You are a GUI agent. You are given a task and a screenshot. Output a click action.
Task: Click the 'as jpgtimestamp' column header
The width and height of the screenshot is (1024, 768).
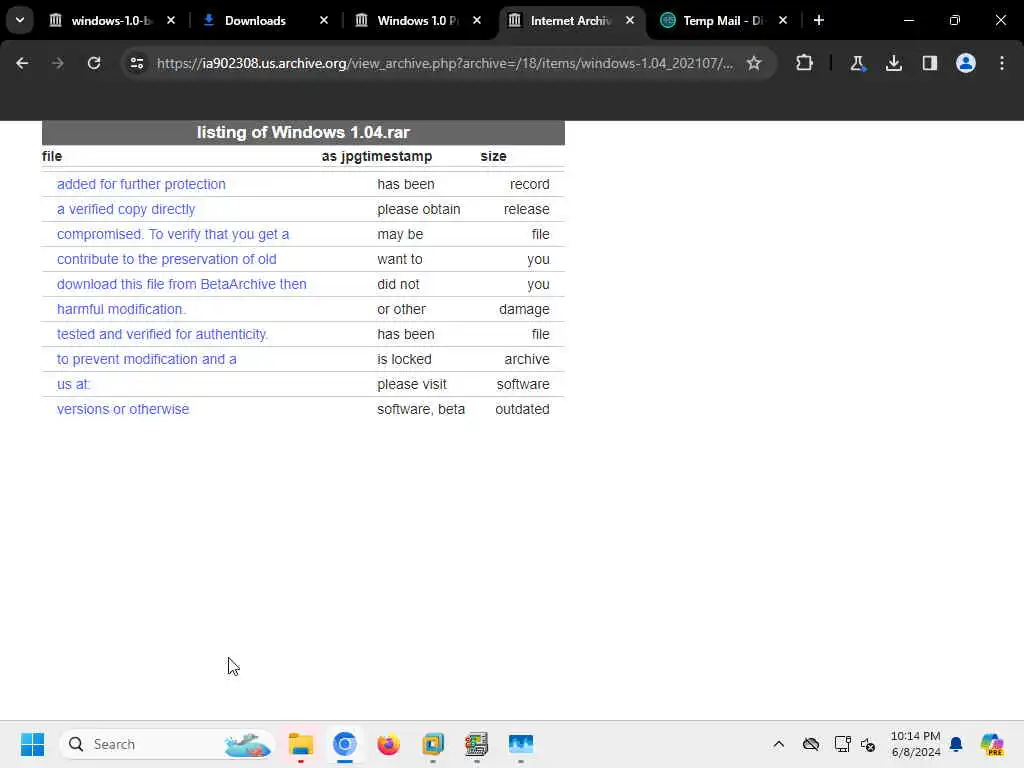point(377,156)
